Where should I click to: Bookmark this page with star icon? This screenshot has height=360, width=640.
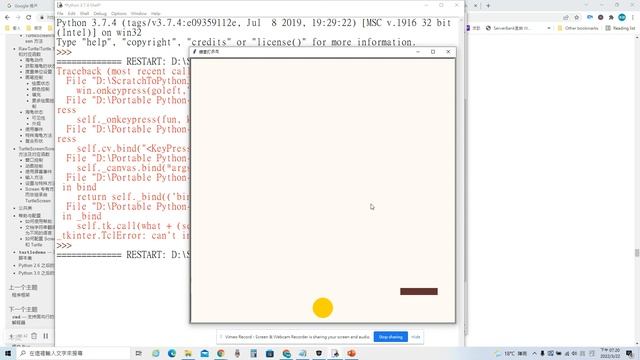coord(577,17)
